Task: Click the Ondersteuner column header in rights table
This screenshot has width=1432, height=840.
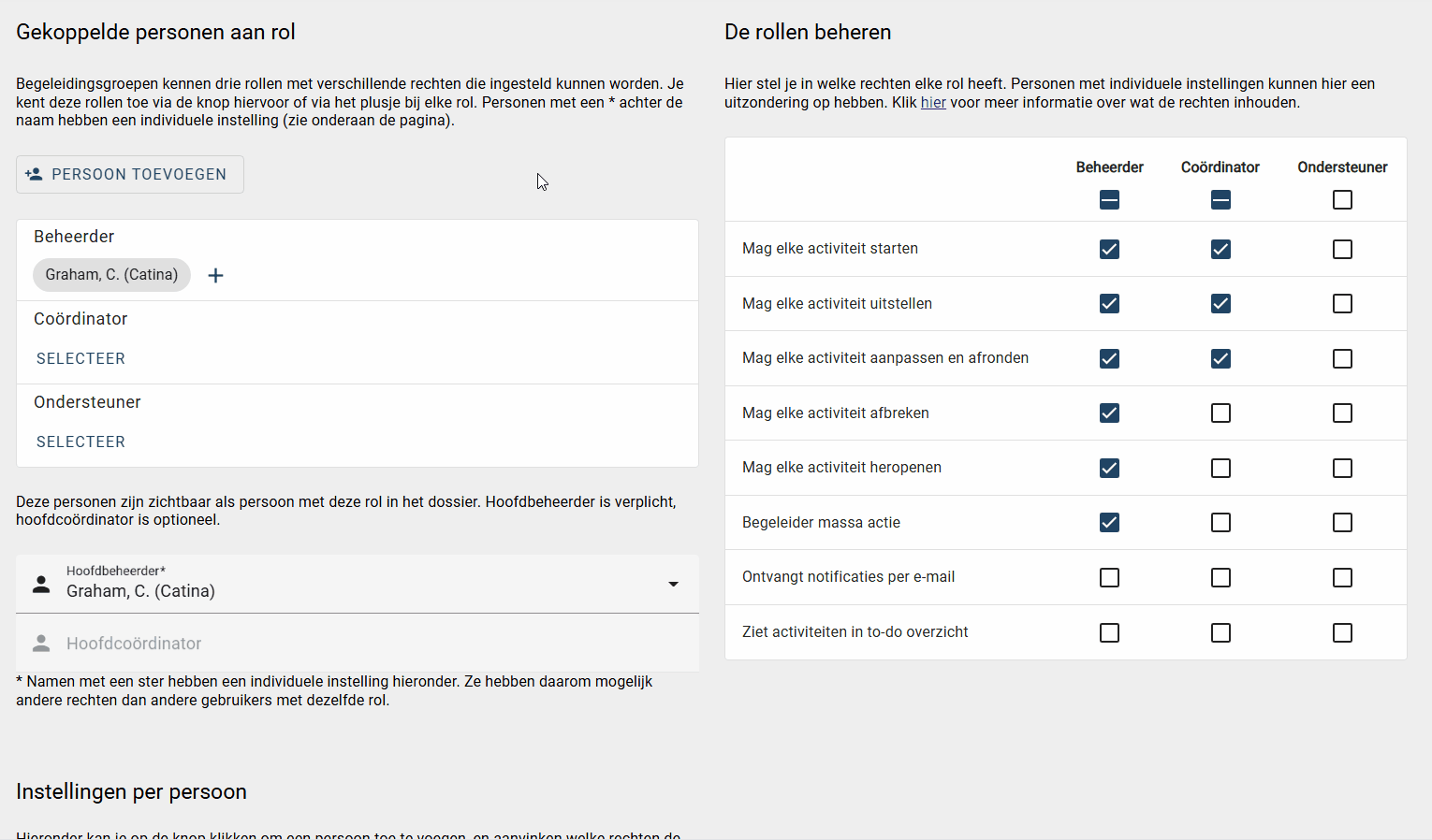Action: (1342, 167)
